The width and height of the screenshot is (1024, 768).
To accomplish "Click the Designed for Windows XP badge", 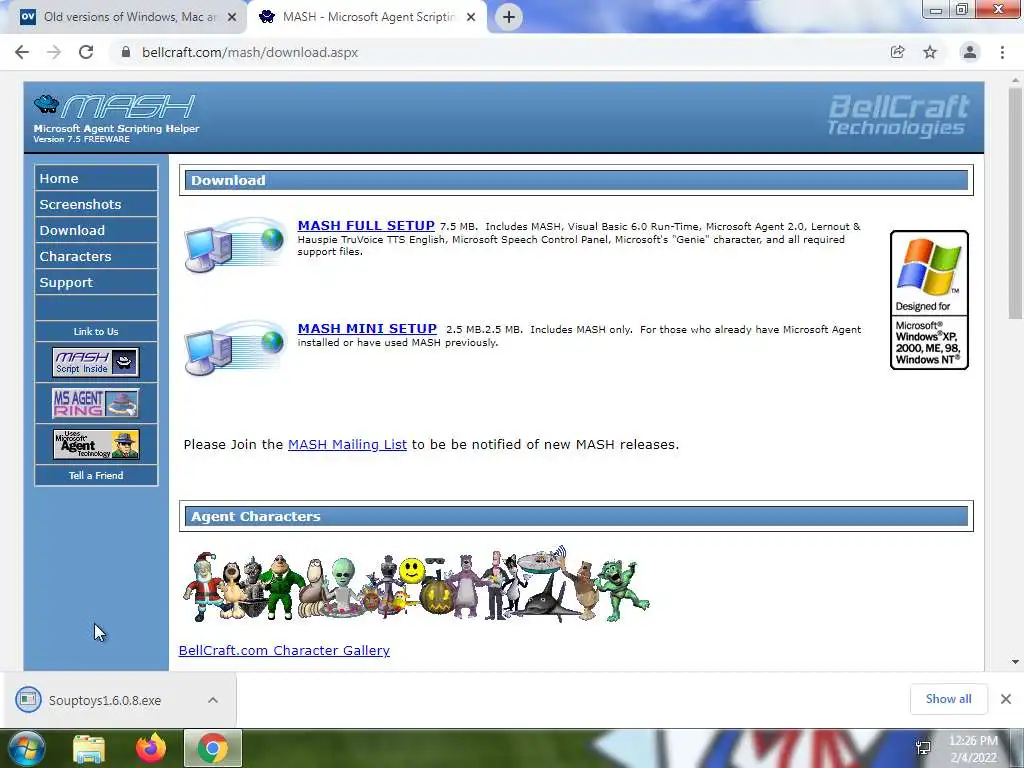I will [929, 300].
